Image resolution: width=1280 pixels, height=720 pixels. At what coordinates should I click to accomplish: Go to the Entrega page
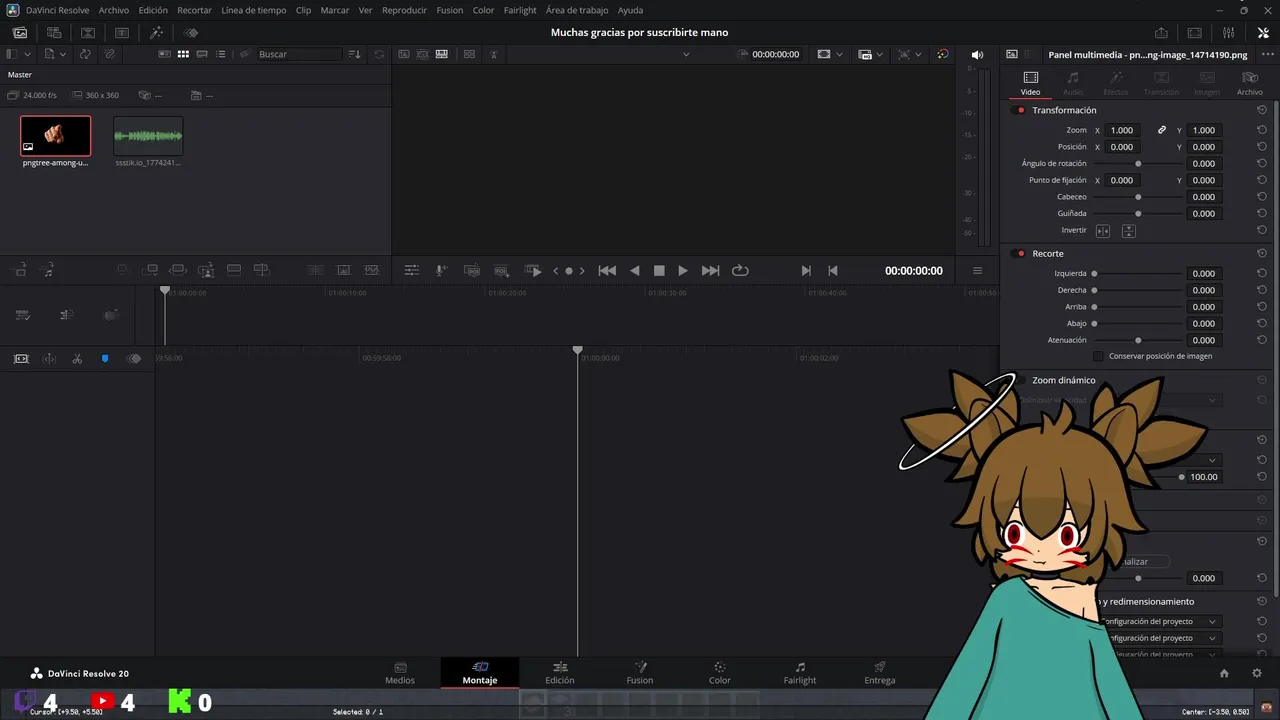[880, 673]
